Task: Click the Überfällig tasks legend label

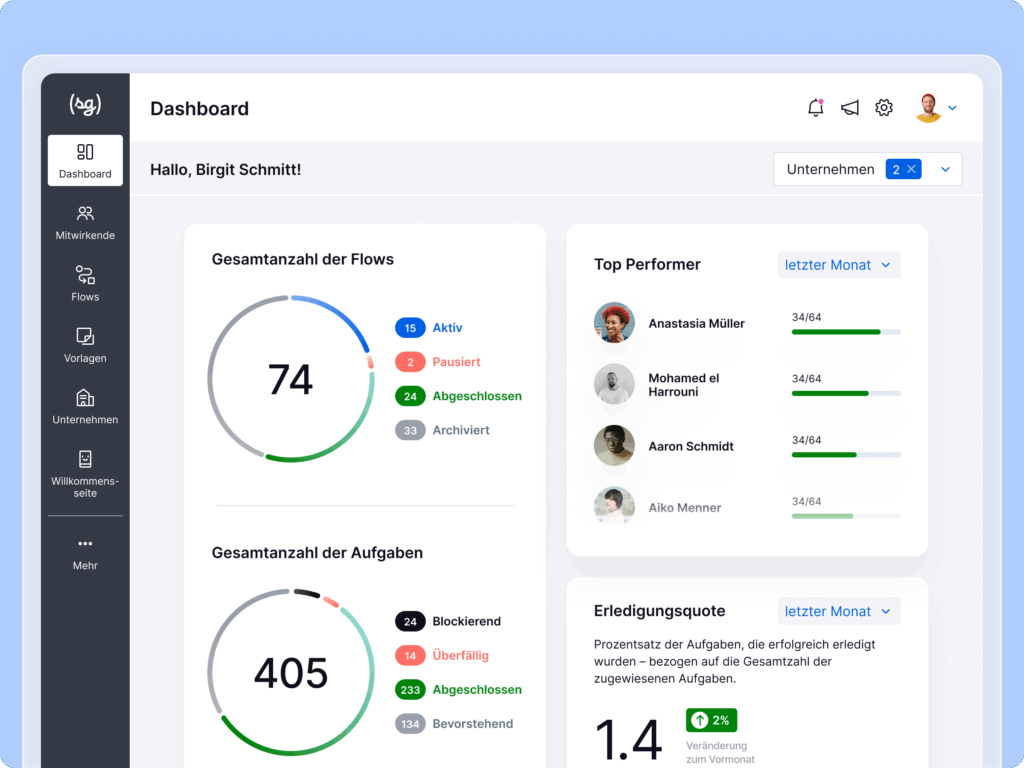Action: [460, 656]
